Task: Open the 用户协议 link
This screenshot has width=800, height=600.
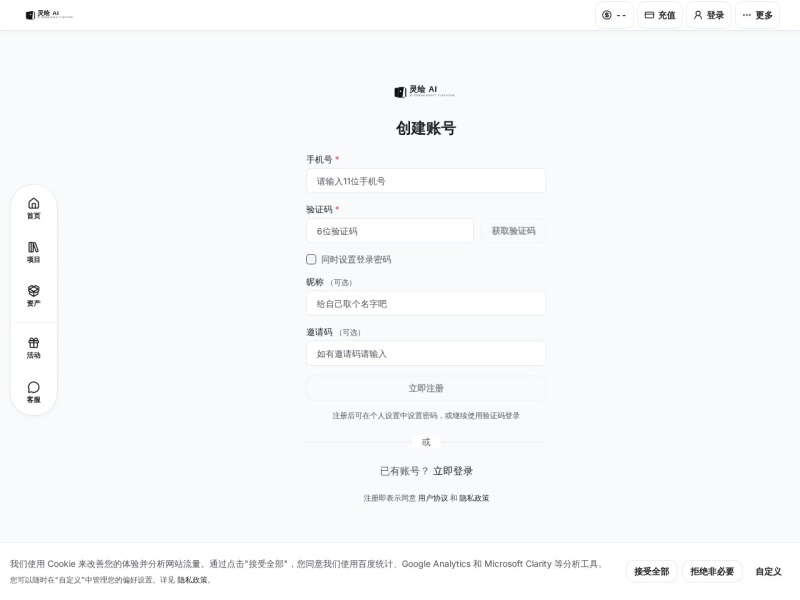Action: coord(433,498)
